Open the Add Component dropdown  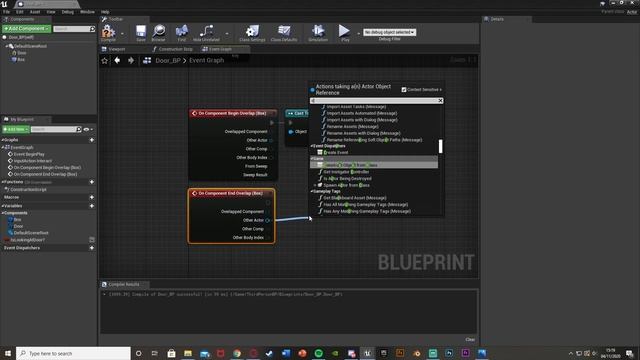click(26, 29)
